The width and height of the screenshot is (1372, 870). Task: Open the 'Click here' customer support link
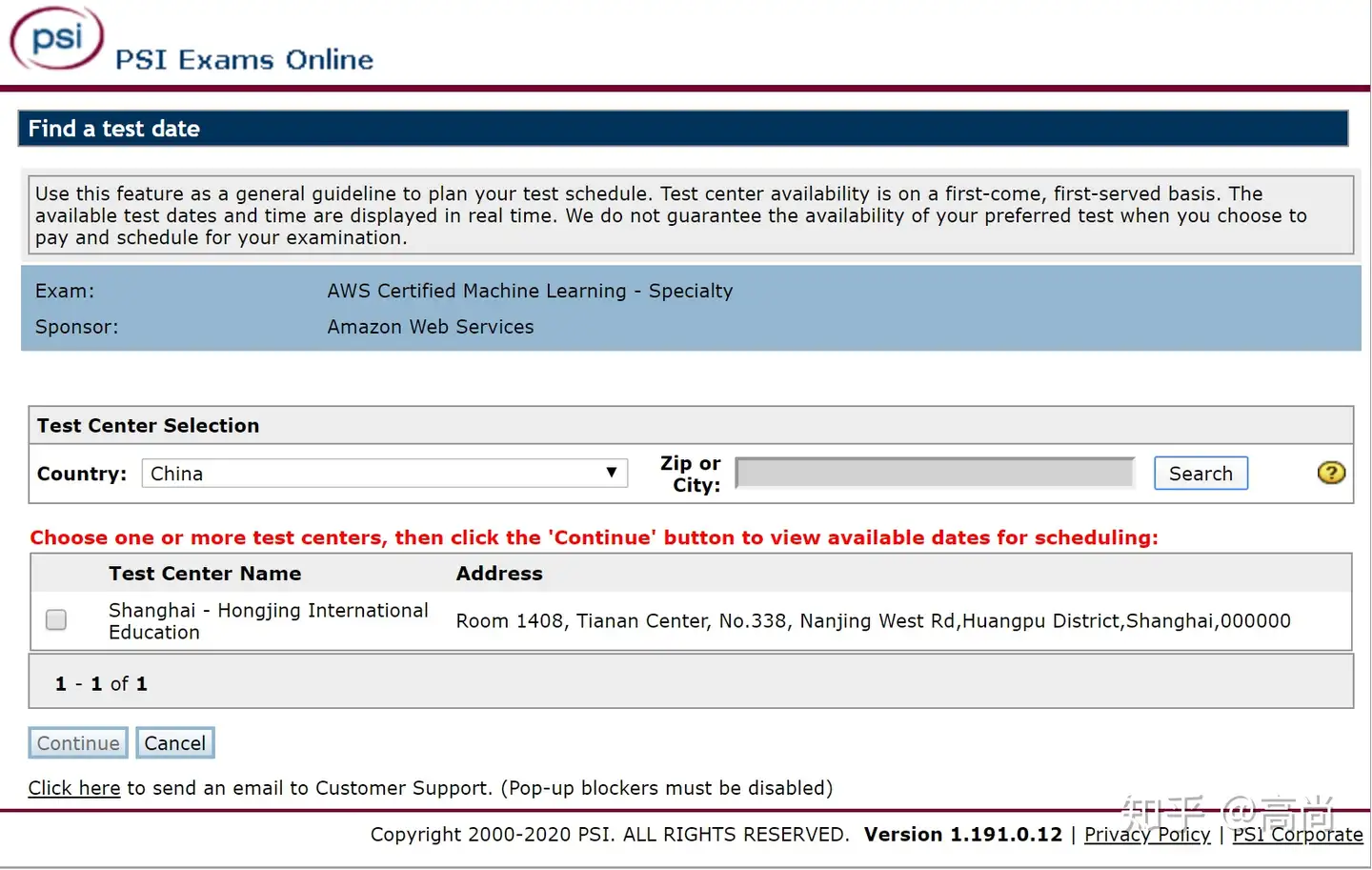[74, 788]
